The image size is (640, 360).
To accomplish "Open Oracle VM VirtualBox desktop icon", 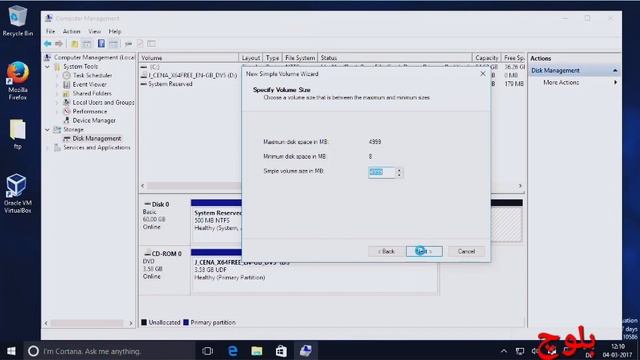I will [18, 193].
